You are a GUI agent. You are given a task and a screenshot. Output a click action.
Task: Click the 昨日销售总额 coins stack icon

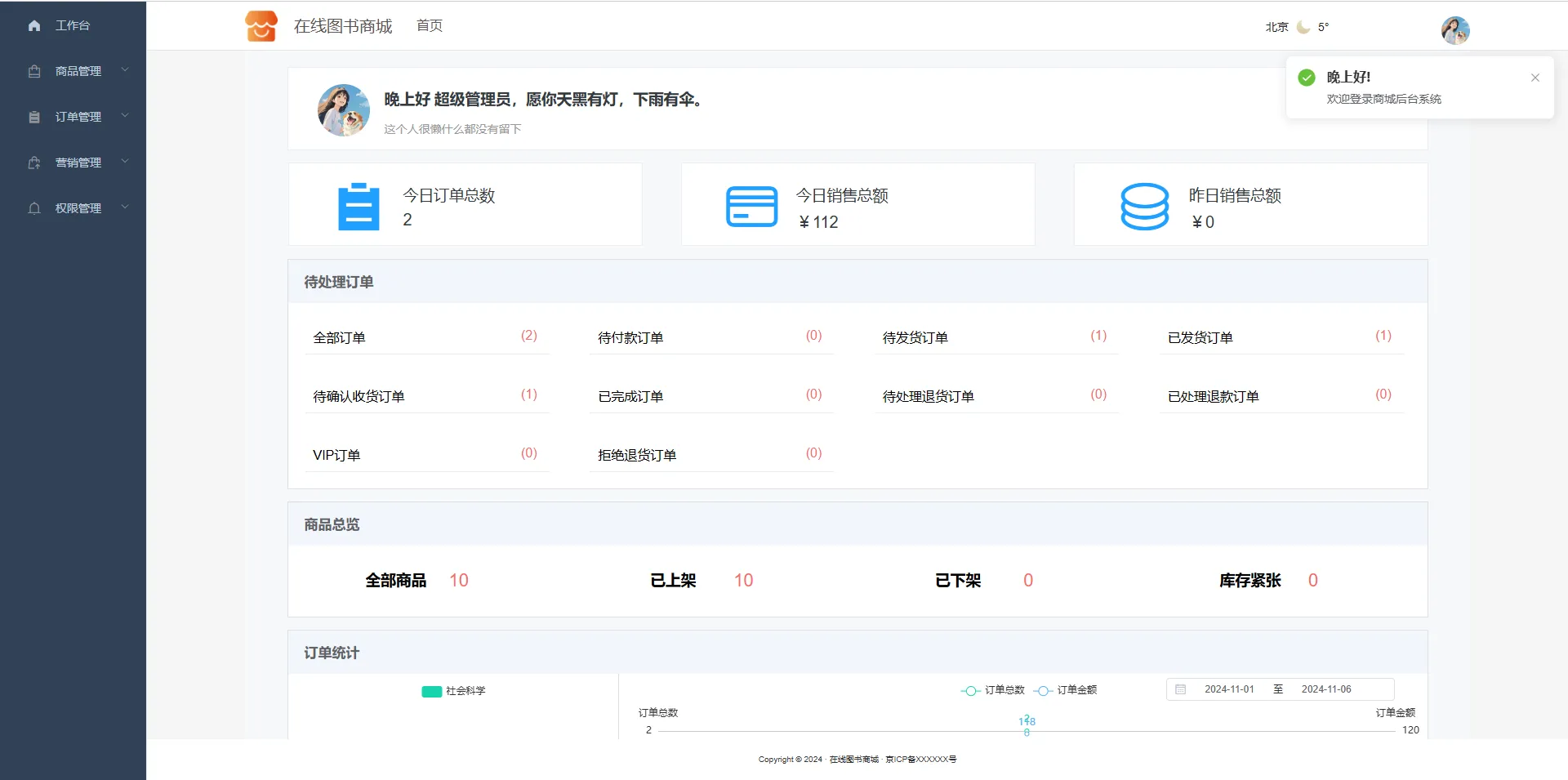pos(1144,207)
